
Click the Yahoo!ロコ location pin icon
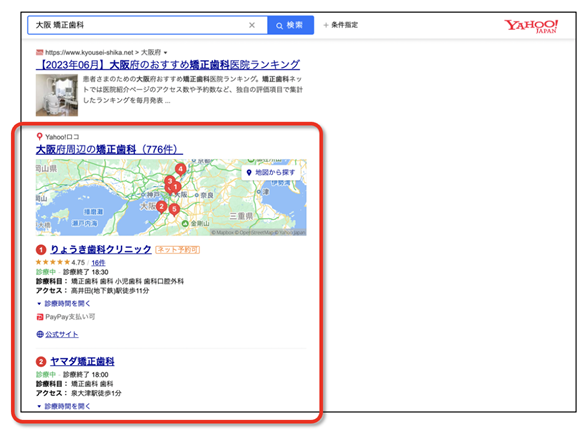coord(39,136)
